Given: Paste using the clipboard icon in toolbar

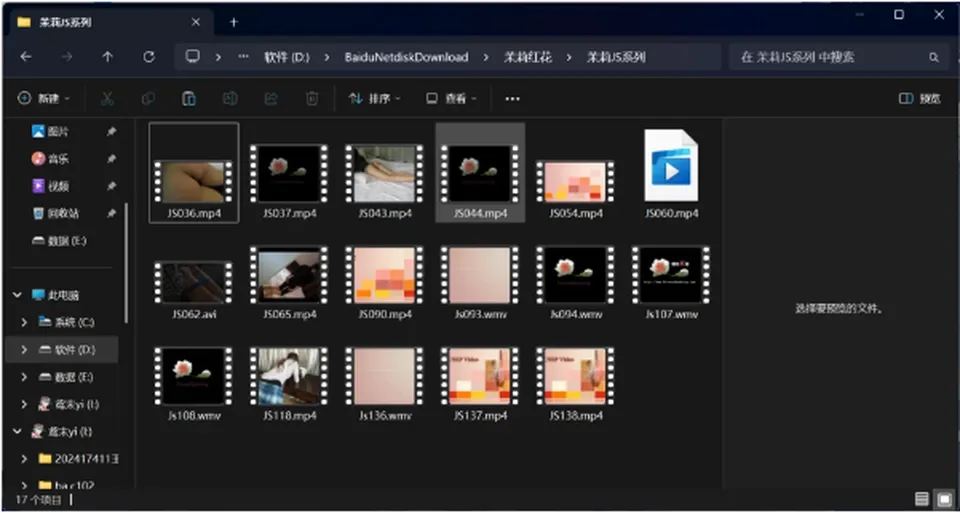Looking at the screenshot, I should pyautogui.click(x=189, y=99).
